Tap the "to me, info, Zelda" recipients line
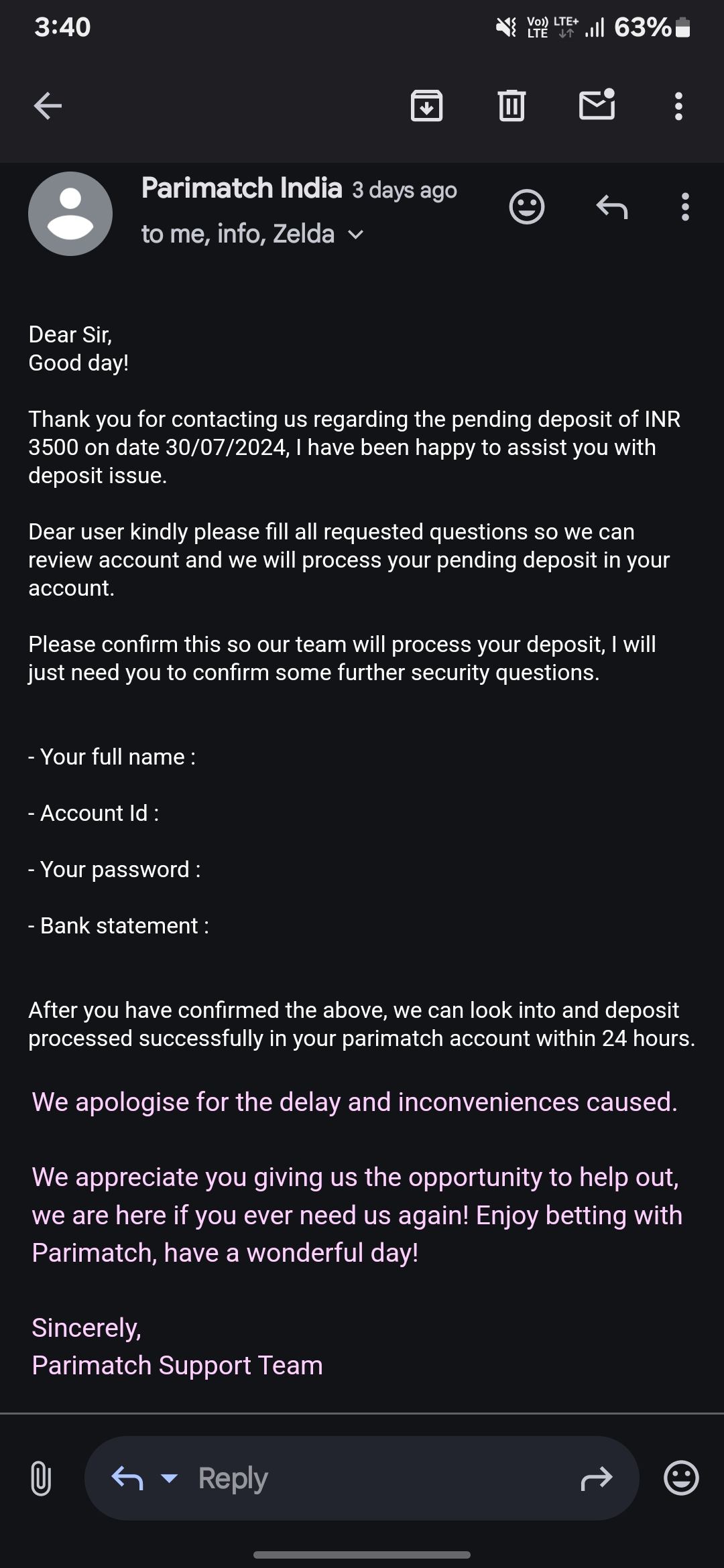This screenshot has width=724, height=1568. pos(238,235)
